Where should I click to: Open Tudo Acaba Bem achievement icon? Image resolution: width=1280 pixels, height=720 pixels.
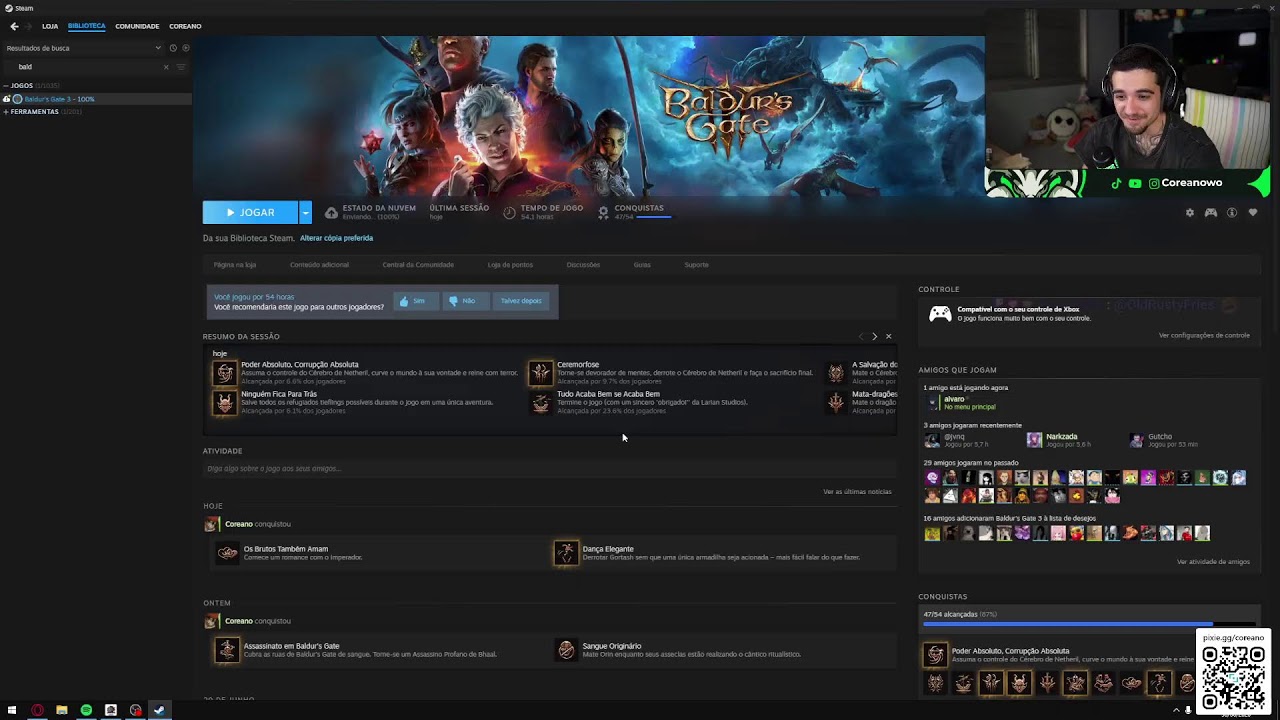click(x=541, y=402)
